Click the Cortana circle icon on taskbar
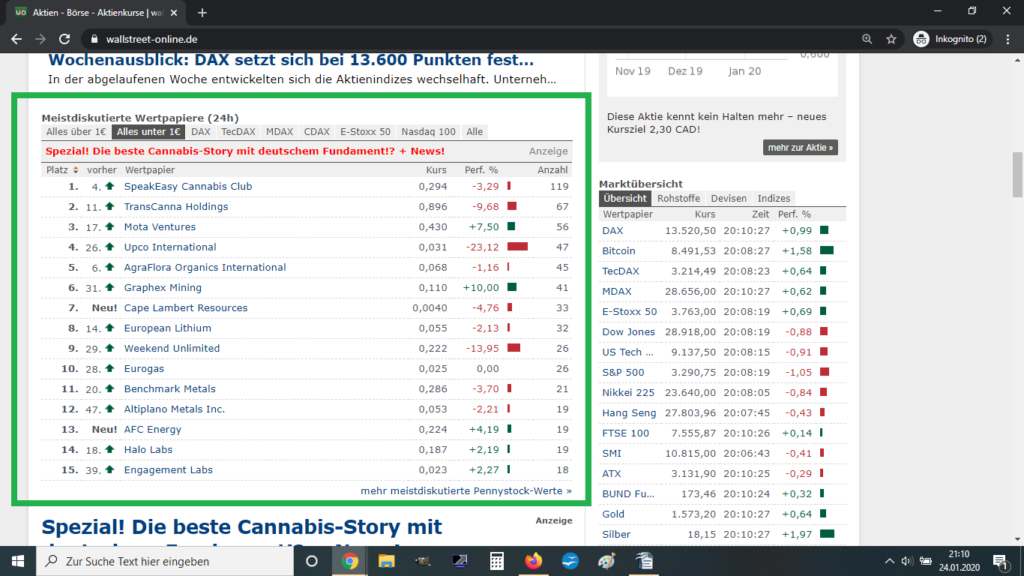 (312, 561)
